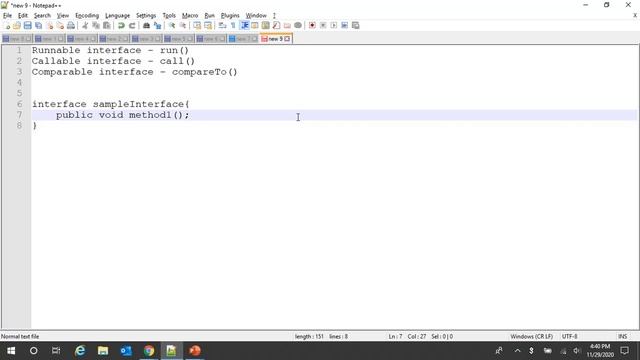
Task: Open the File menu
Action: (7, 16)
